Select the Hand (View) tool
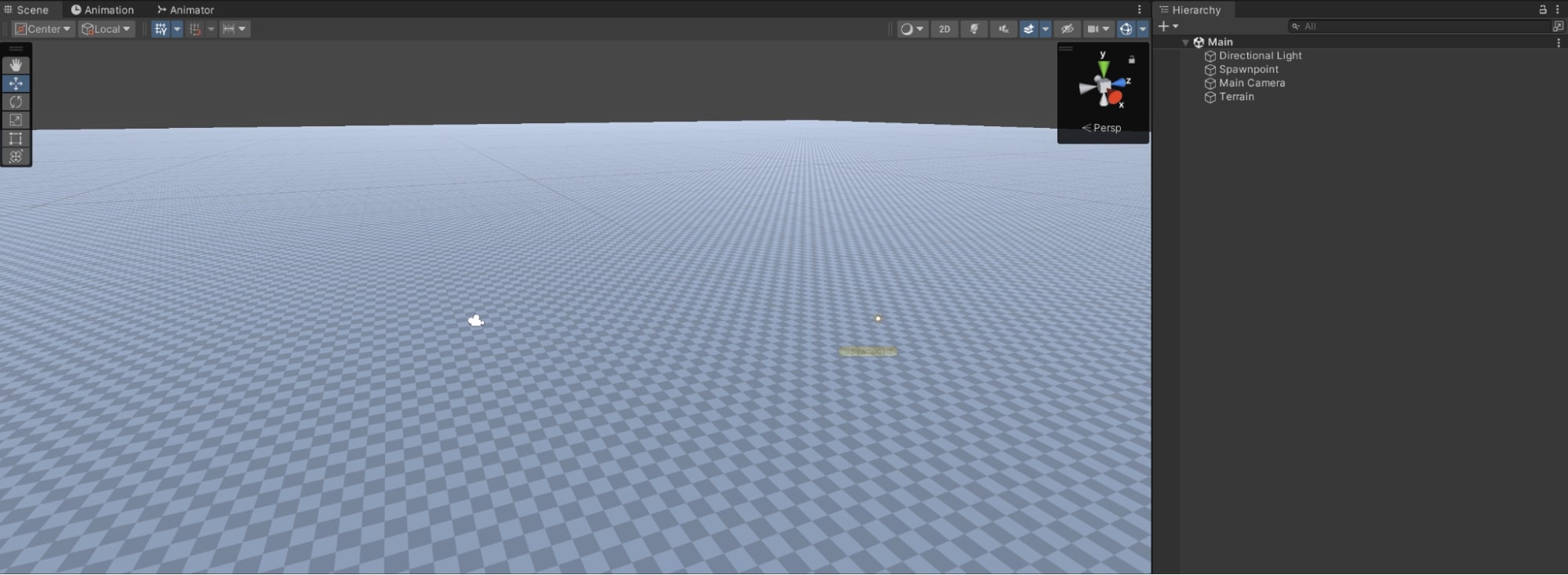Viewport: 1568px width, 575px height. point(16,65)
